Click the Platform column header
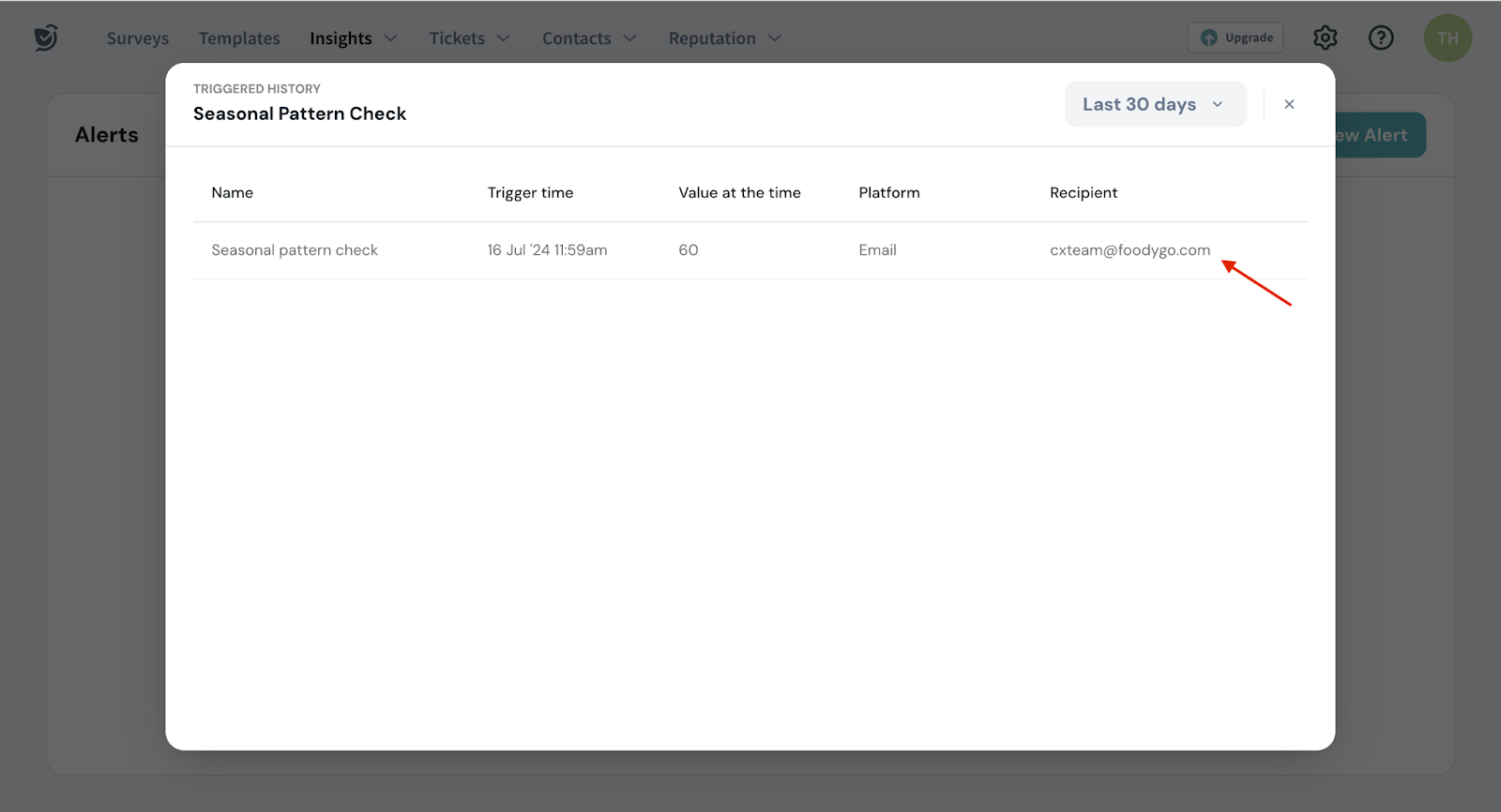Viewport: 1501px width, 812px height. pyautogui.click(x=888, y=192)
